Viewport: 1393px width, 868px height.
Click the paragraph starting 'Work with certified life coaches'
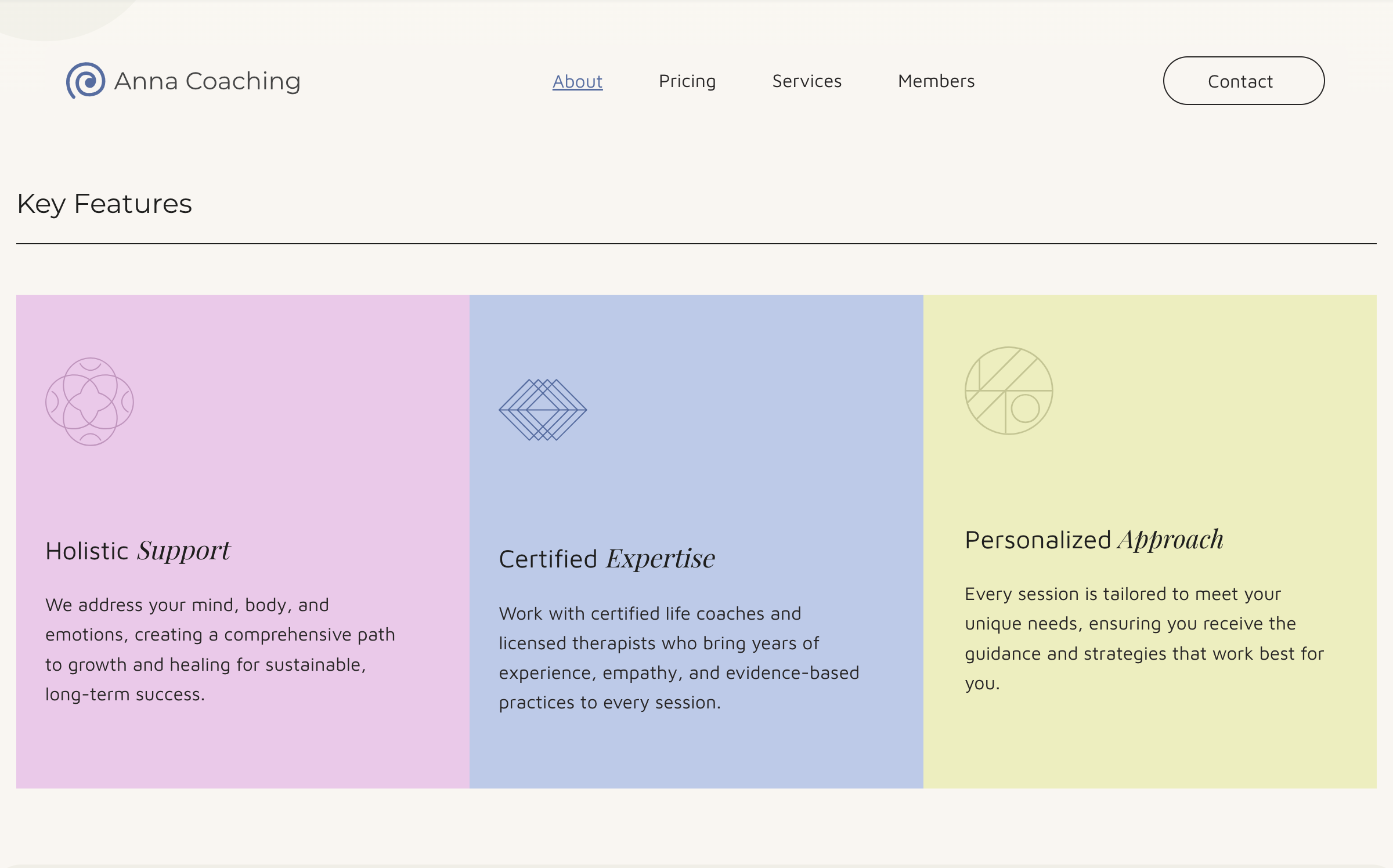click(x=679, y=658)
